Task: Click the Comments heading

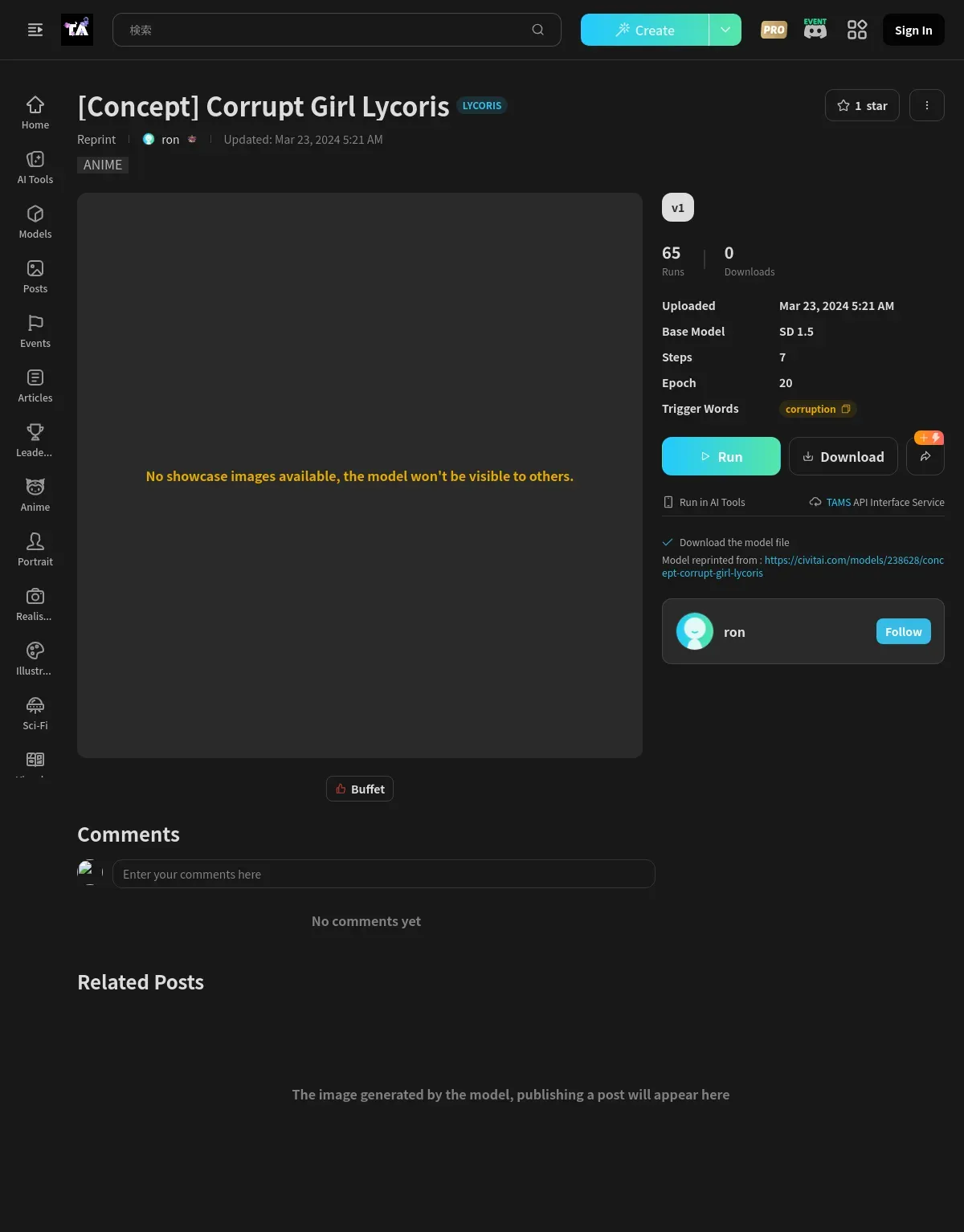Action: (x=129, y=834)
